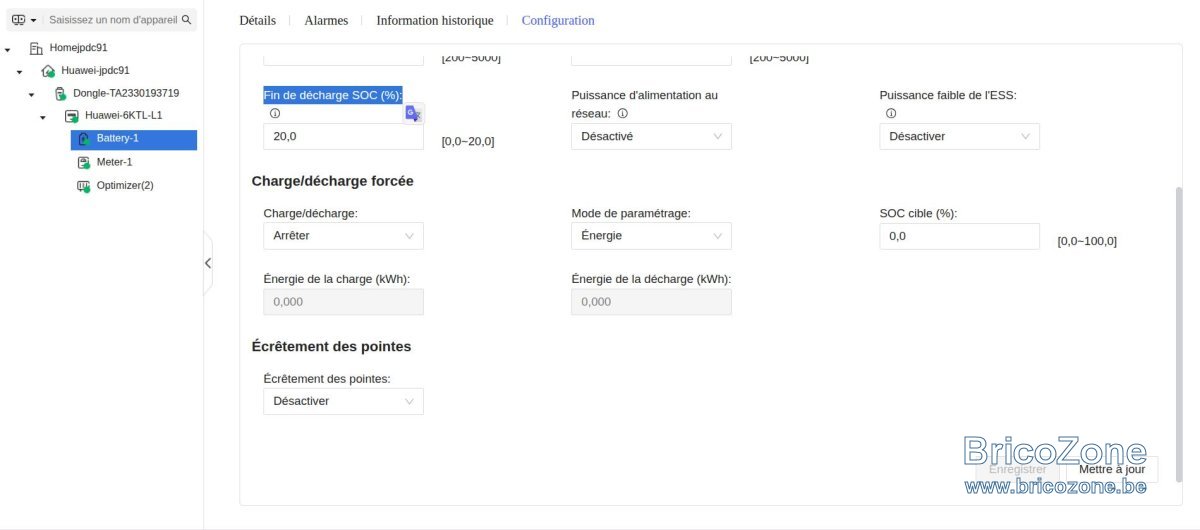1200x530 pixels.
Task: Open the Écrêtement des pointes dropdown
Action: tap(343, 401)
